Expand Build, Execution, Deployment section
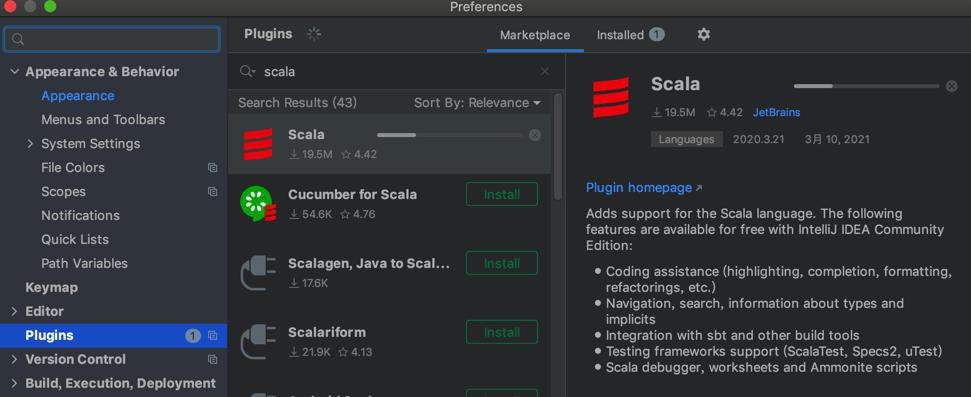Image resolution: width=971 pixels, height=397 pixels. [x=14, y=384]
